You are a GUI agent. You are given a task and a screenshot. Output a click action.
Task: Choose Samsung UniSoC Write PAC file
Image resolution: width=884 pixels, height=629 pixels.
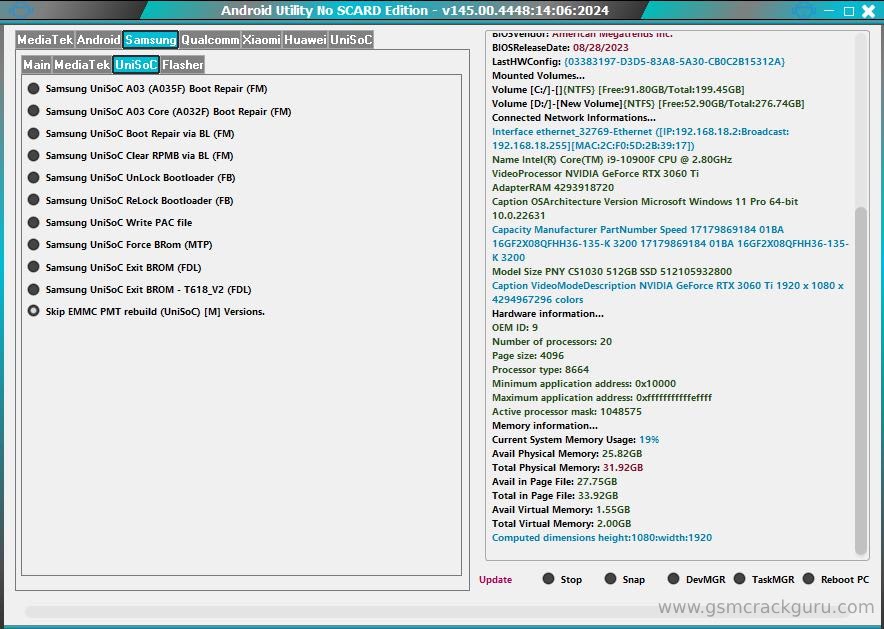[x=110, y=222]
